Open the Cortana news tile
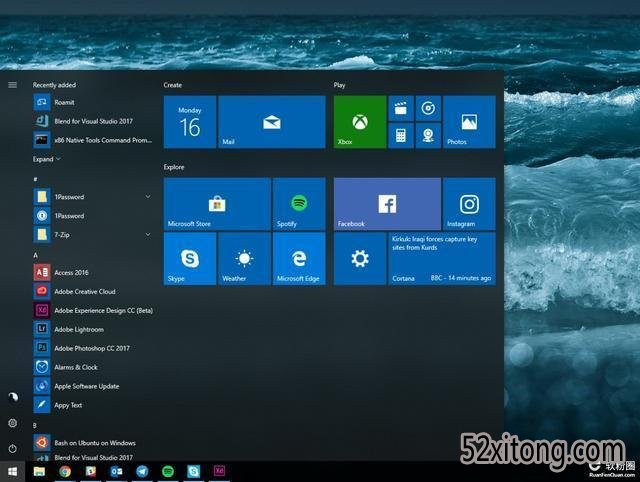This screenshot has width=640, height=482. (442, 258)
